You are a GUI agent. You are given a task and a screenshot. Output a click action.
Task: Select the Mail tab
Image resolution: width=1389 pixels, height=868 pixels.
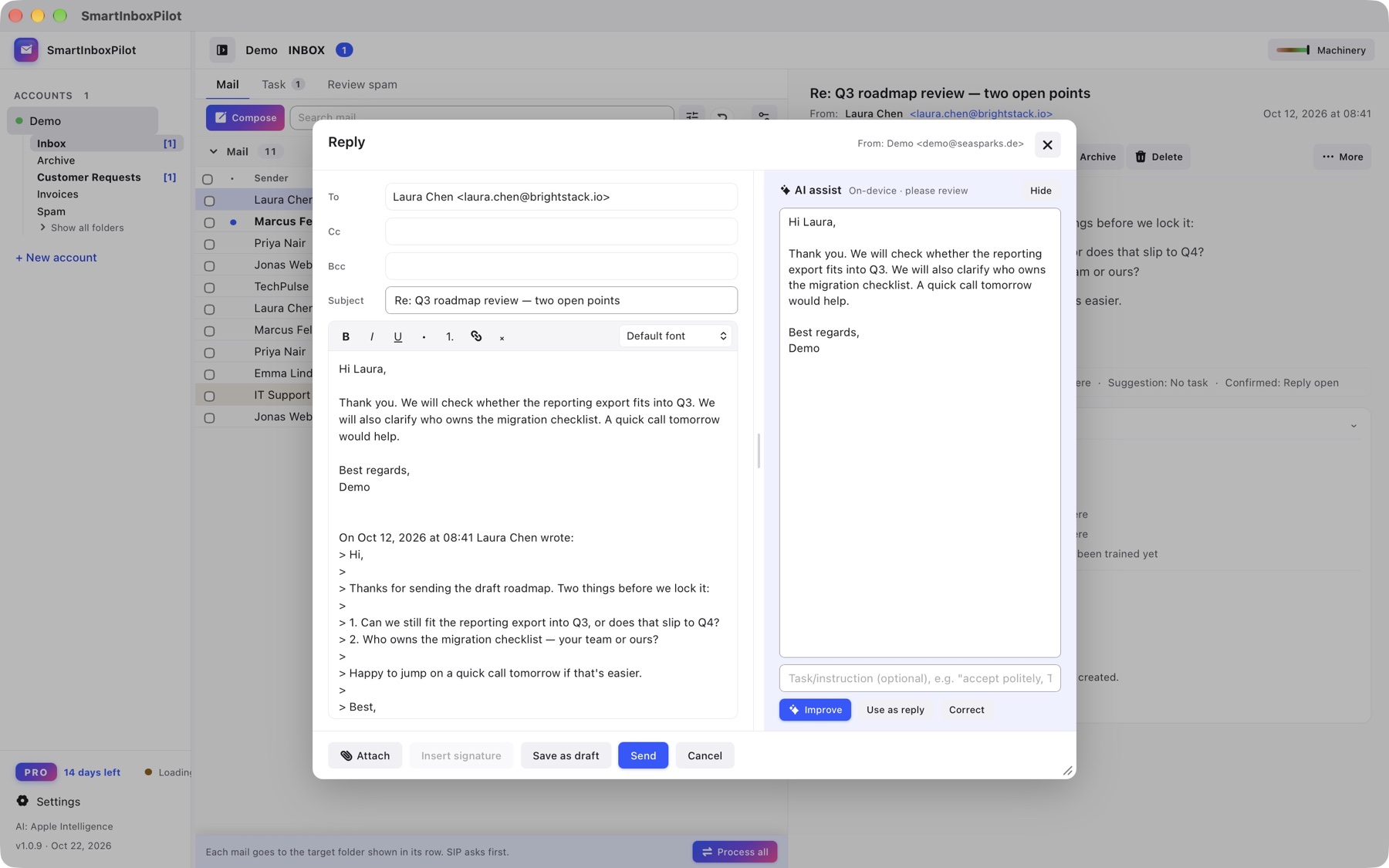227,84
